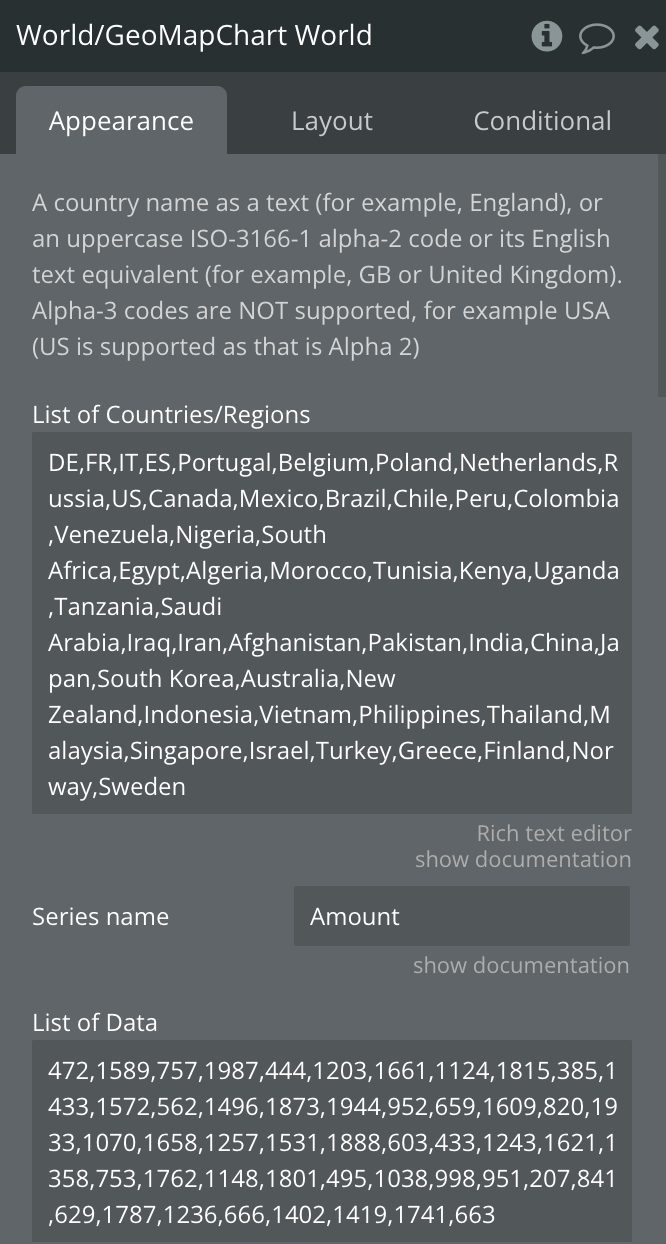This screenshot has width=666, height=1244.
Task: Click the List of Data label
Action: coord(94,1022)
